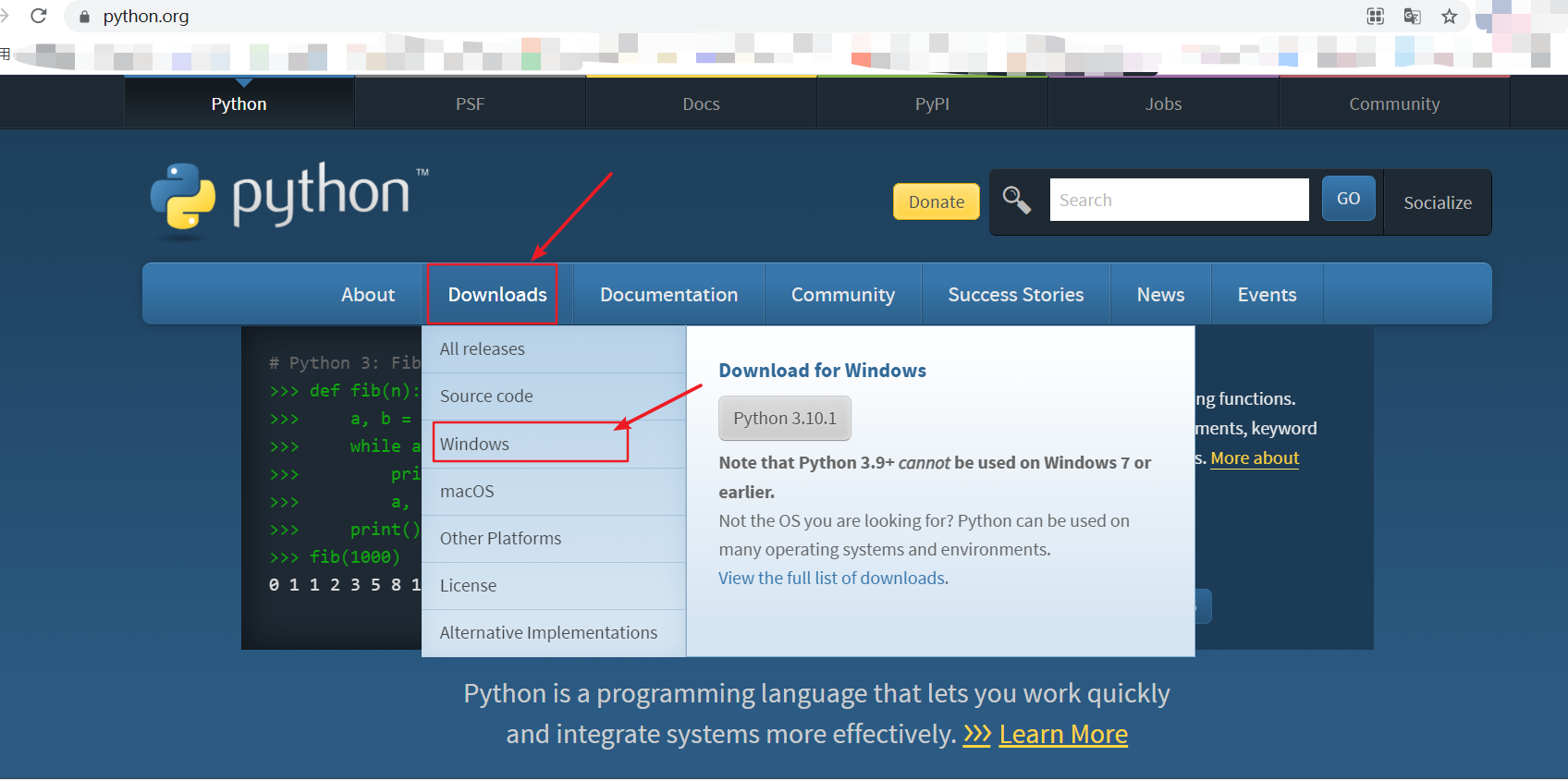Open the PSF top tab
Image resolution: width=1568 pixels, height=781 pixels.
point(470,104)
